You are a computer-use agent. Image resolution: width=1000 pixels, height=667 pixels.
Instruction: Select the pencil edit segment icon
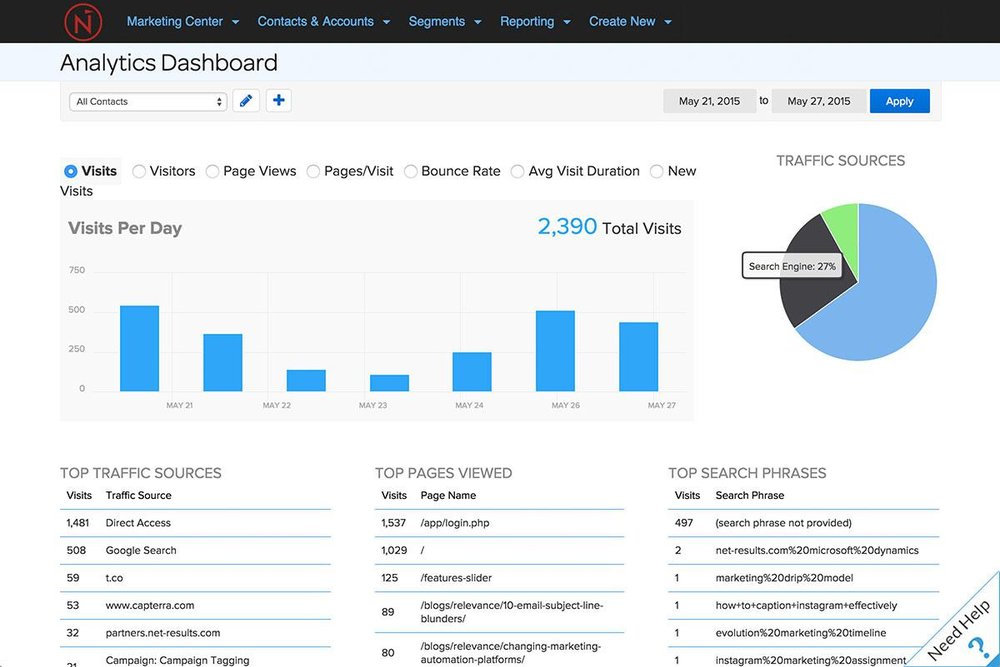coord(246,100)
